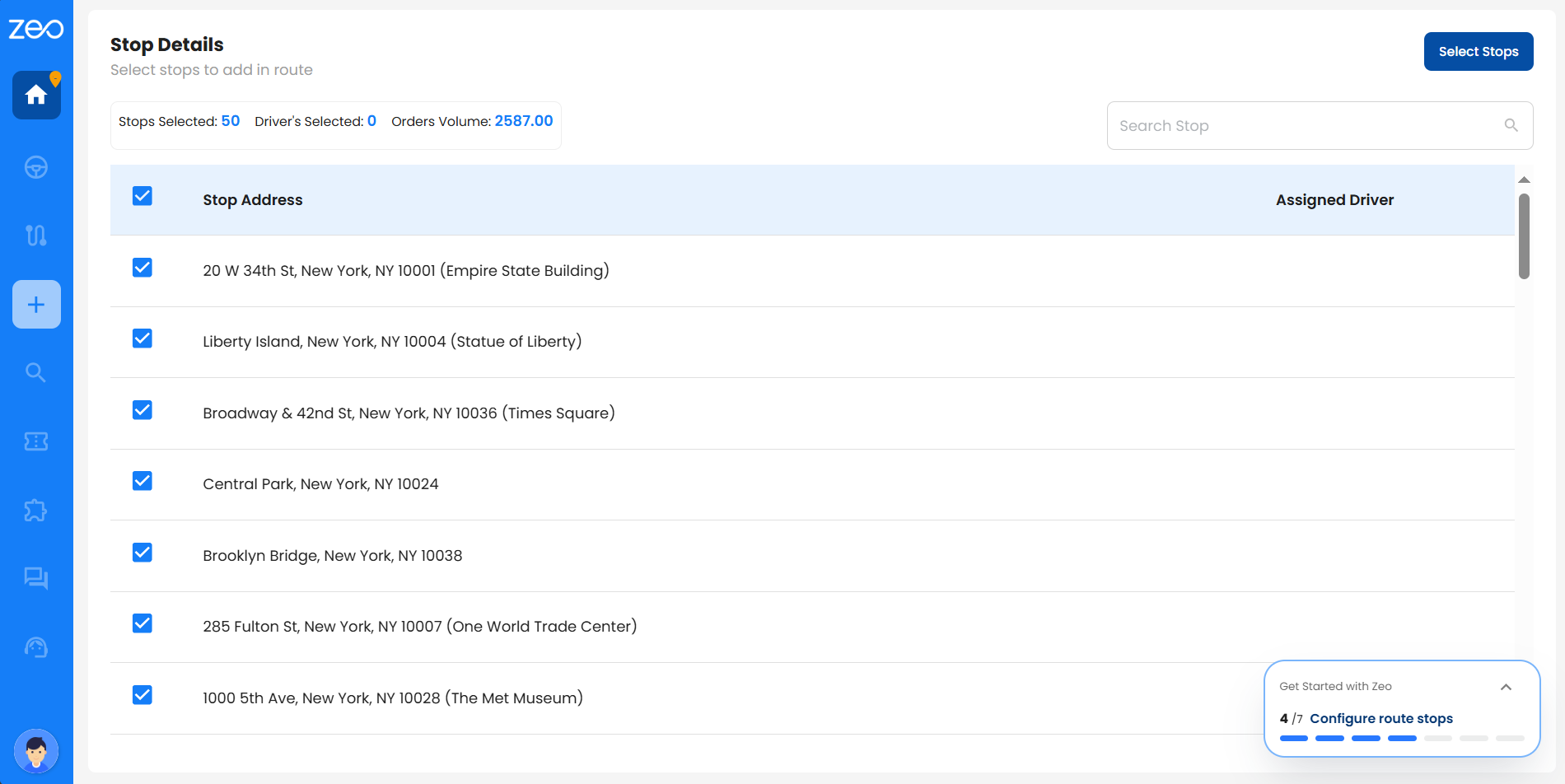1565x784 pixels.
Task: Uncheck the Times Square stop
Action: tap(142, 410)
